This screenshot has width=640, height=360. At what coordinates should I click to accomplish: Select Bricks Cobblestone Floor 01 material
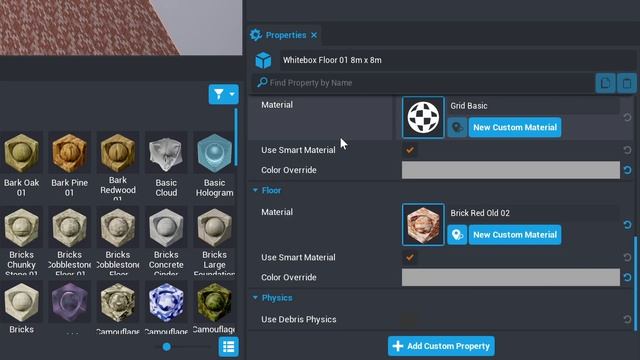[x=69, y=227]
